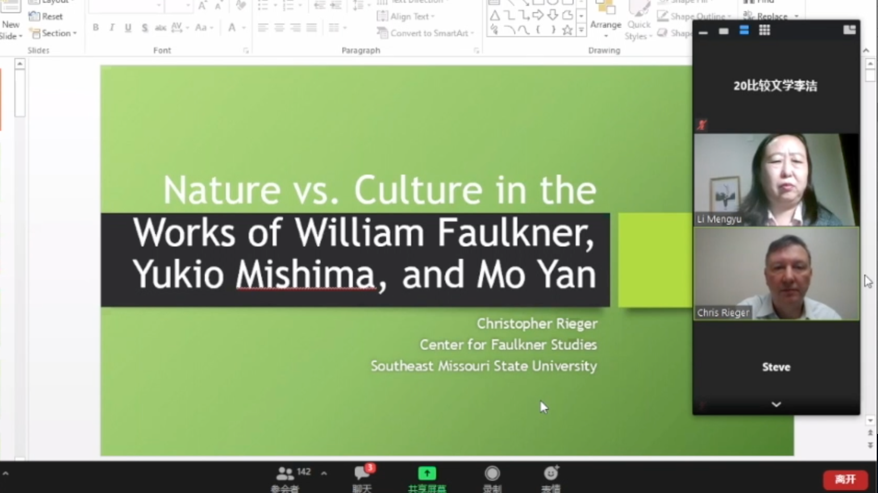Expand the chevron below Steve in video panel
The image size is (878, 493).
[x=776, y=404]
